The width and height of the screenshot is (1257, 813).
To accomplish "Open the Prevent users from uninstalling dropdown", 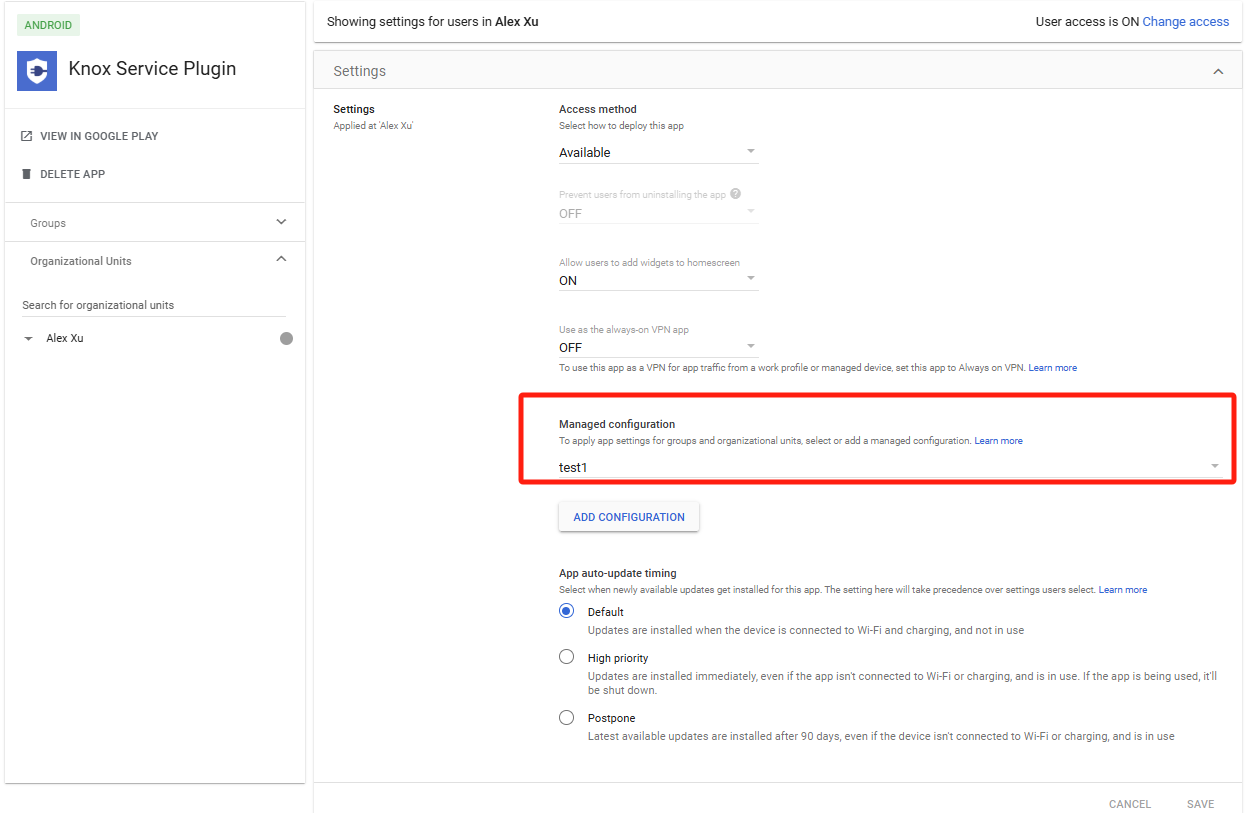I will pyautogui.click(x=658, y=213).
